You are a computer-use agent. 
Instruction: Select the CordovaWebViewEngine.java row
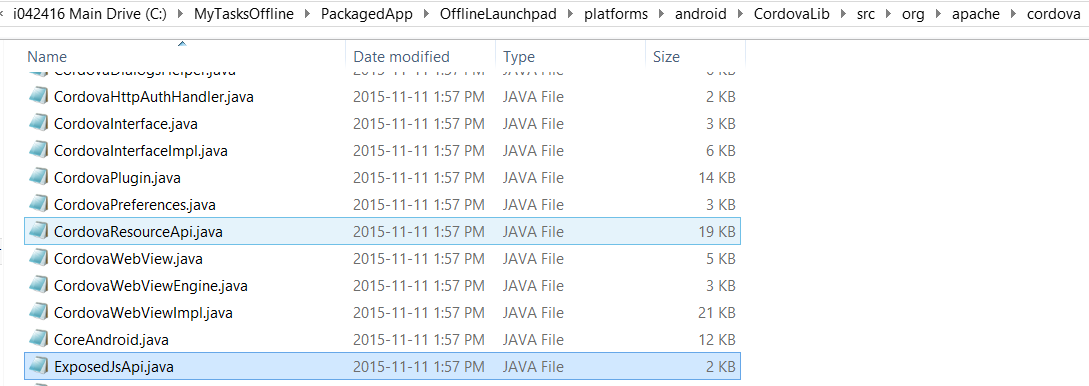382,285
